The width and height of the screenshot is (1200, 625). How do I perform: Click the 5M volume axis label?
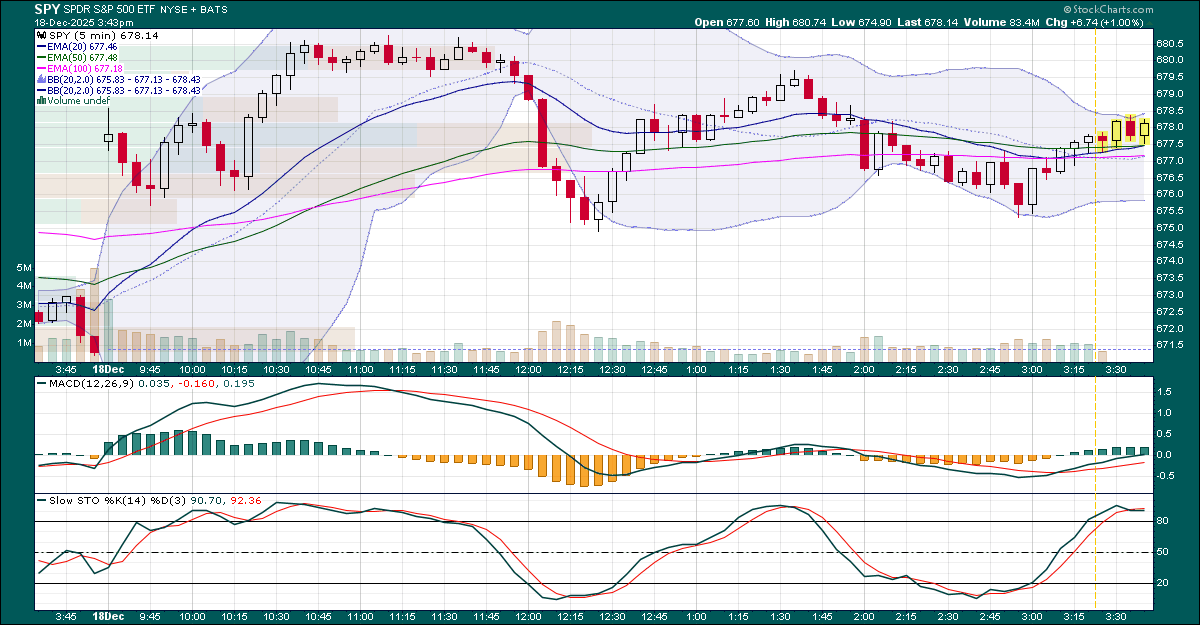[25, 269]
